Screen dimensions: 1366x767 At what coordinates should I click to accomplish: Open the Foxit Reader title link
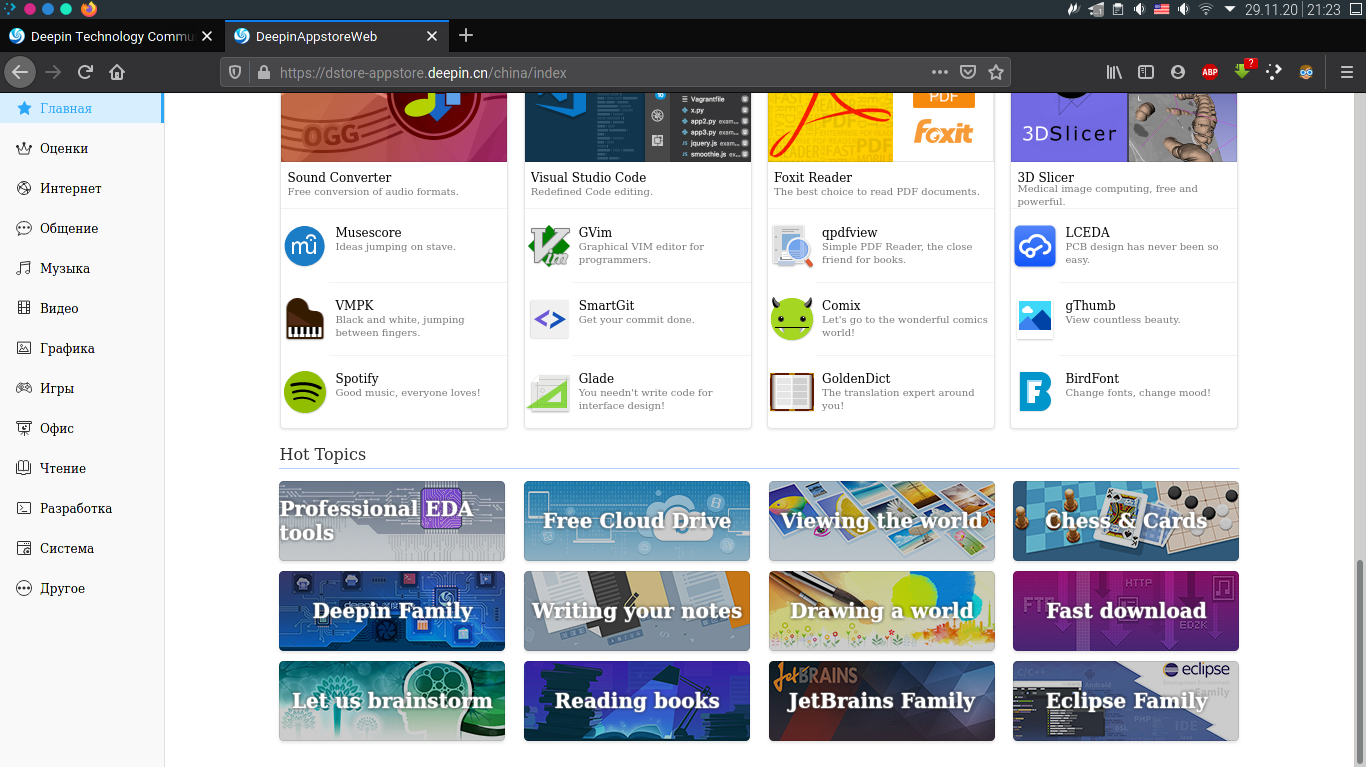tap(813, 177)
